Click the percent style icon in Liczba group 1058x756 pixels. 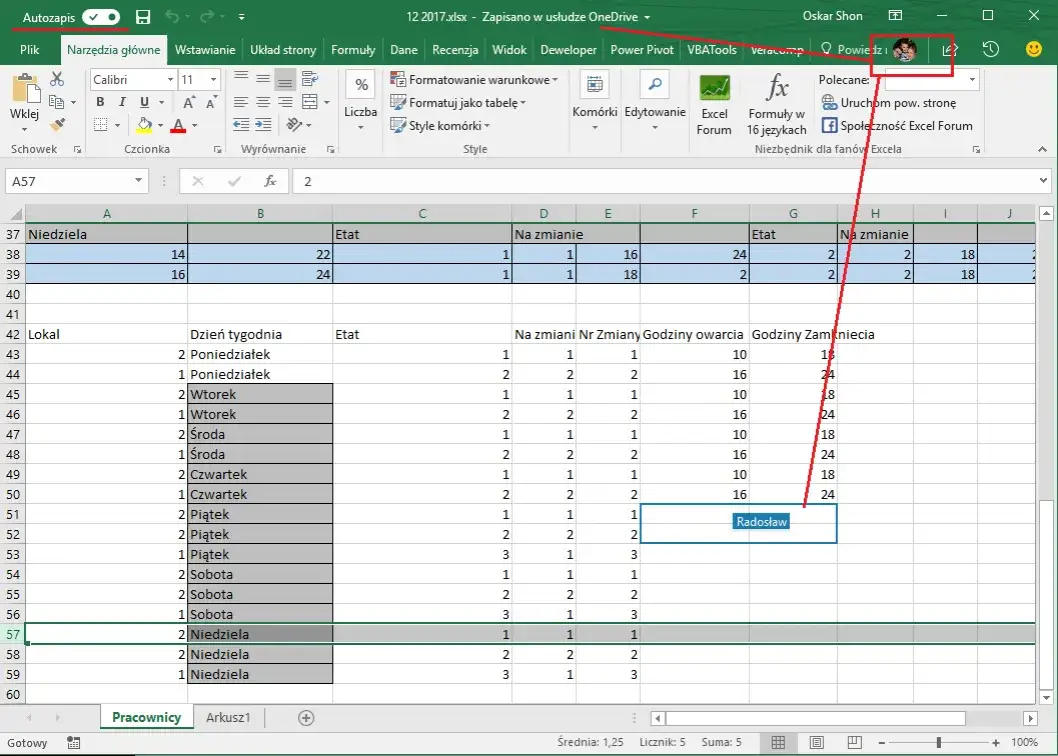pos(360,85)
